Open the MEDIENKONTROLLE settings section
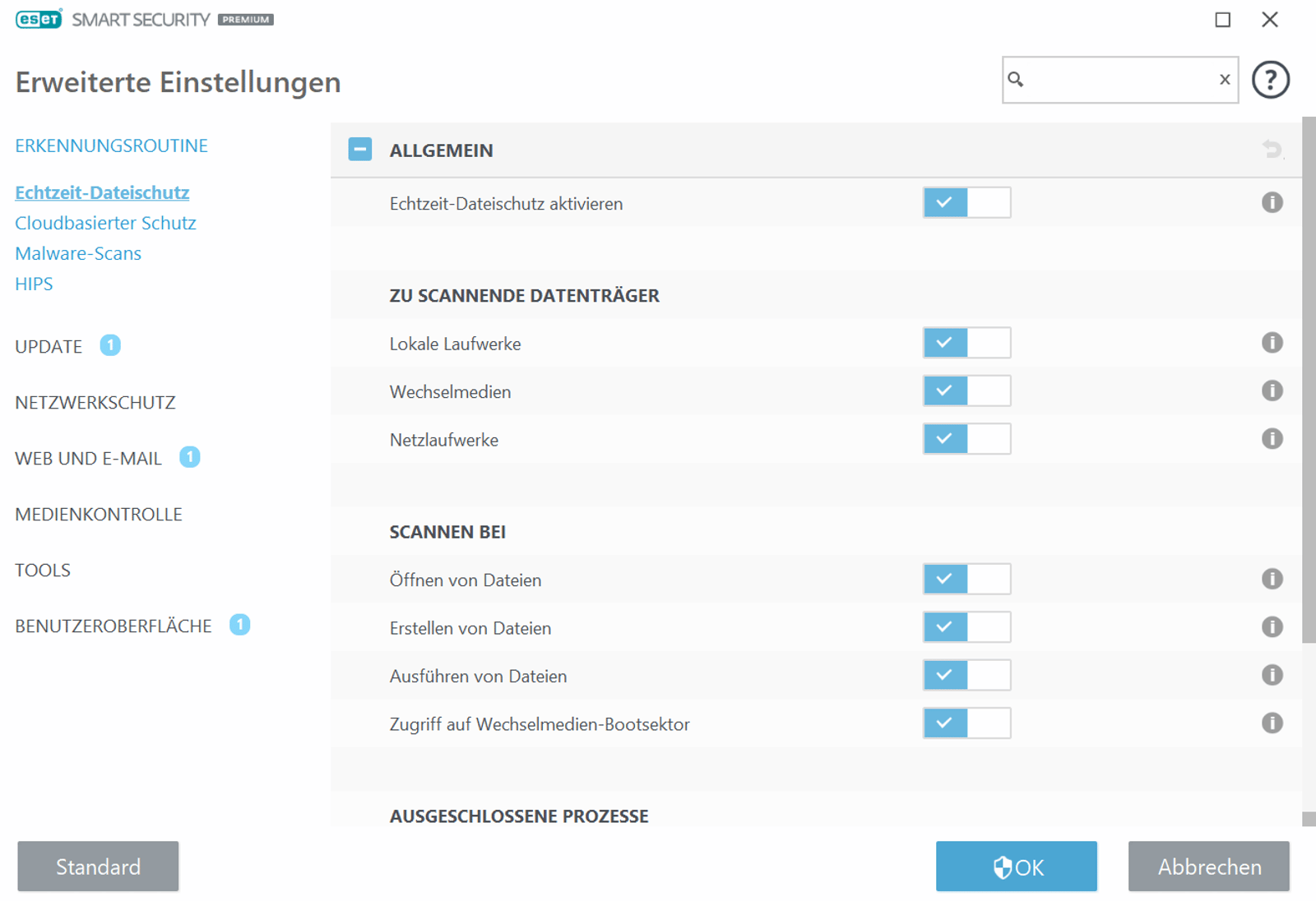The height and width of the screenshot is (901, 1316). (98, 514)
